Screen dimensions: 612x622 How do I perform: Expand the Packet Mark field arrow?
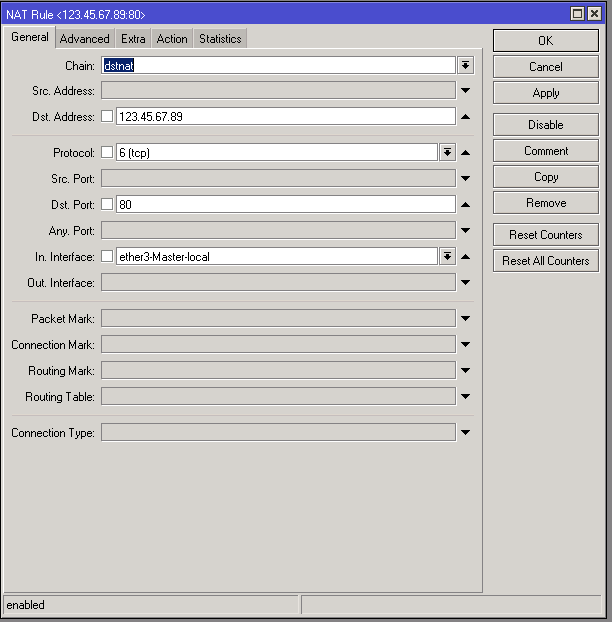pyautogui.click(x=465, y=319)
